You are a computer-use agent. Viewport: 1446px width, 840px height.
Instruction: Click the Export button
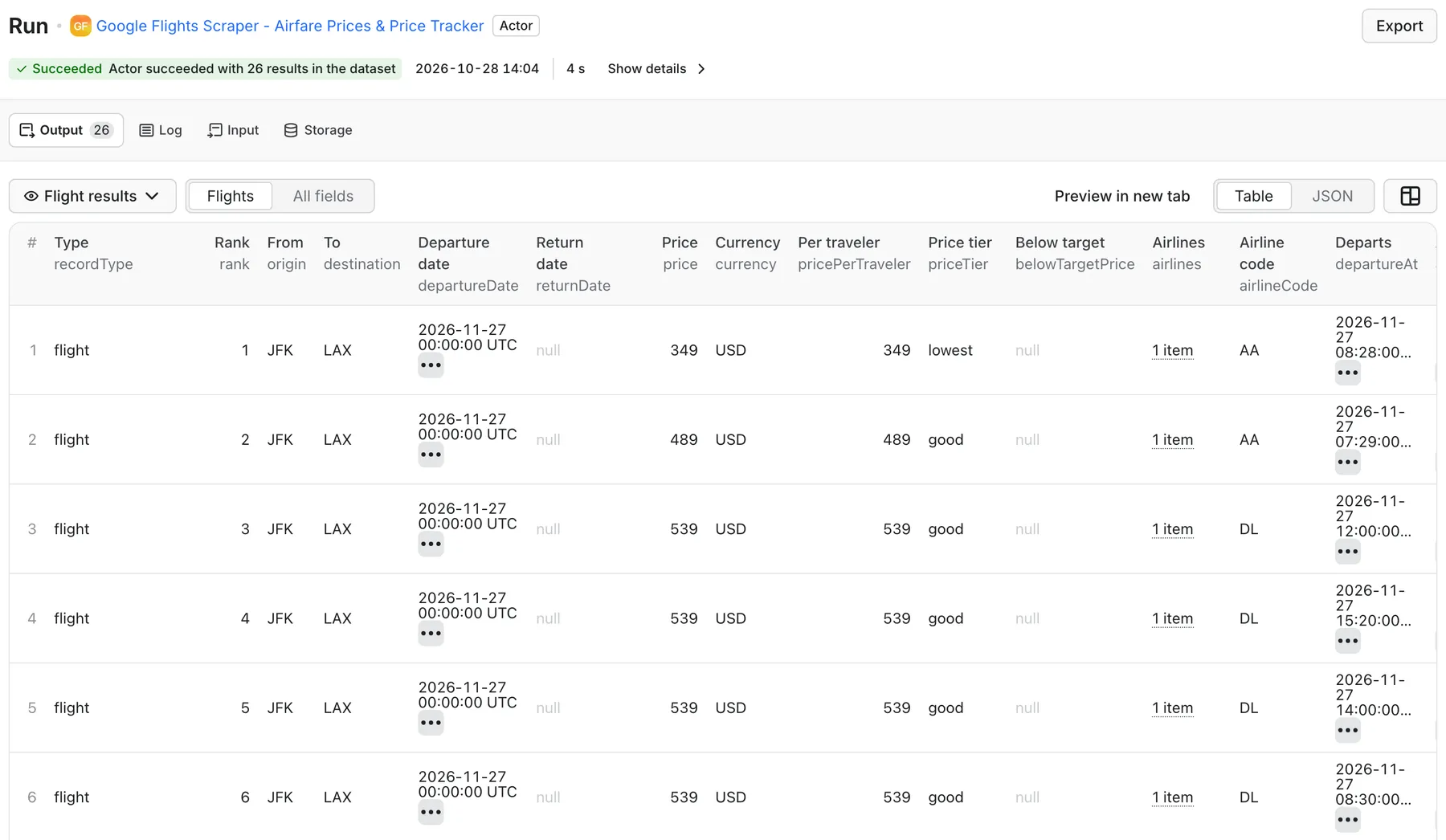point(1399,26)
